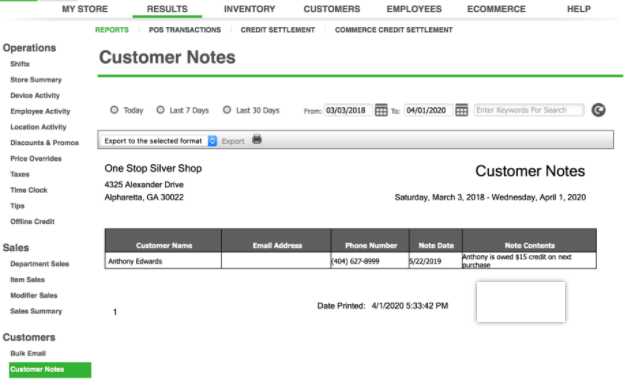
Task: Open POS TRANSACTIONS sub-tab
Action: pos(185,30)
